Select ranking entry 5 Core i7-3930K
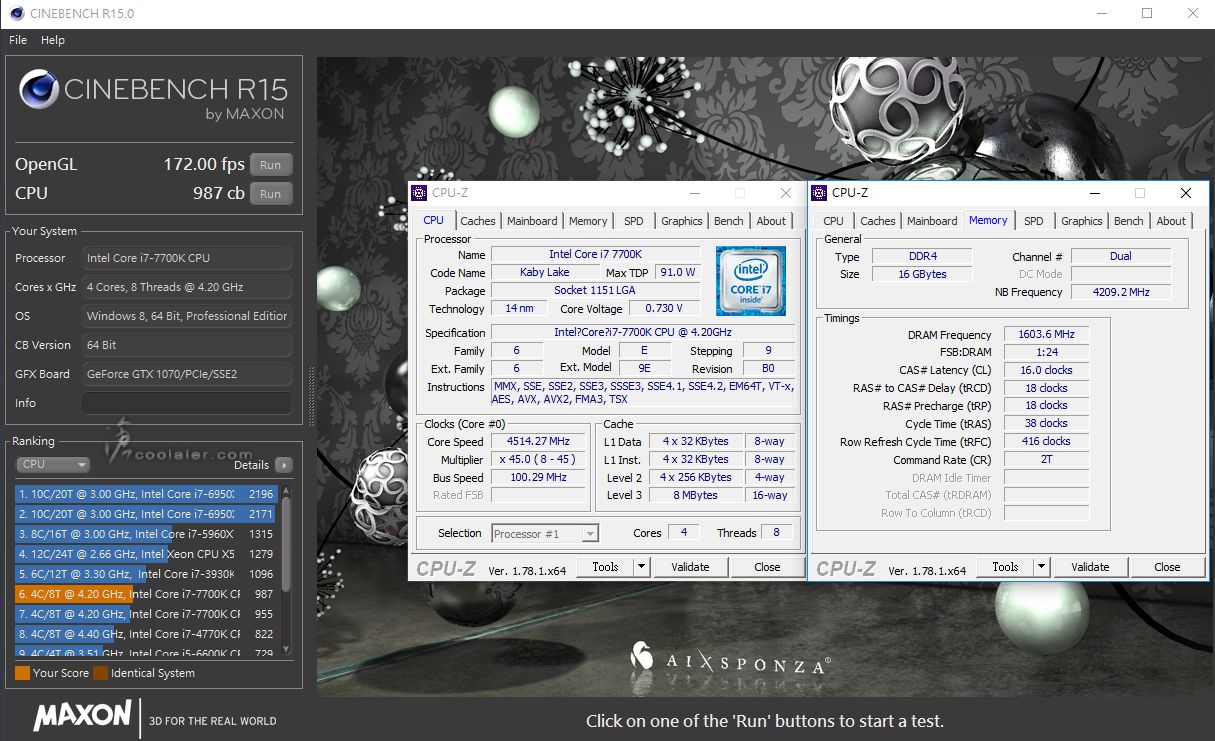 coord(146,574)
